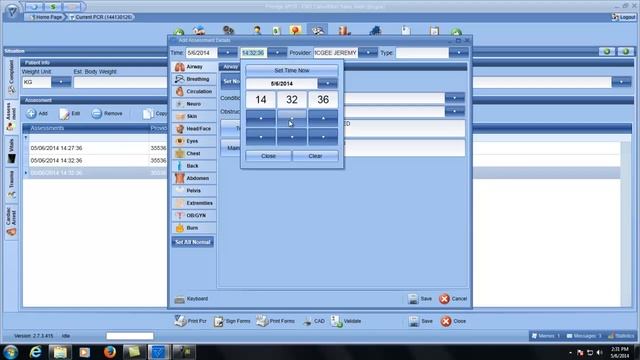
Task: Select the Neuro assessment category
Action: click(193, 104)
